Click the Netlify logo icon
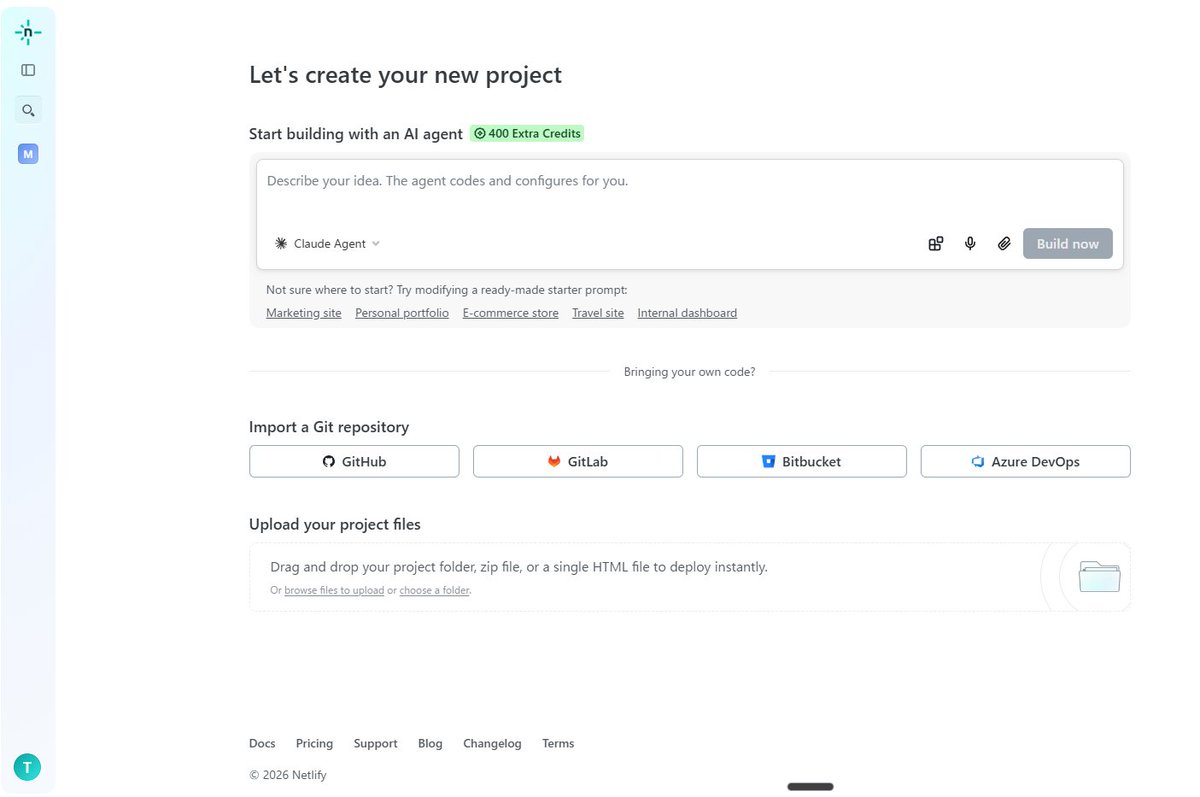This screenshot has height=797, width=1200. [28, 32]
